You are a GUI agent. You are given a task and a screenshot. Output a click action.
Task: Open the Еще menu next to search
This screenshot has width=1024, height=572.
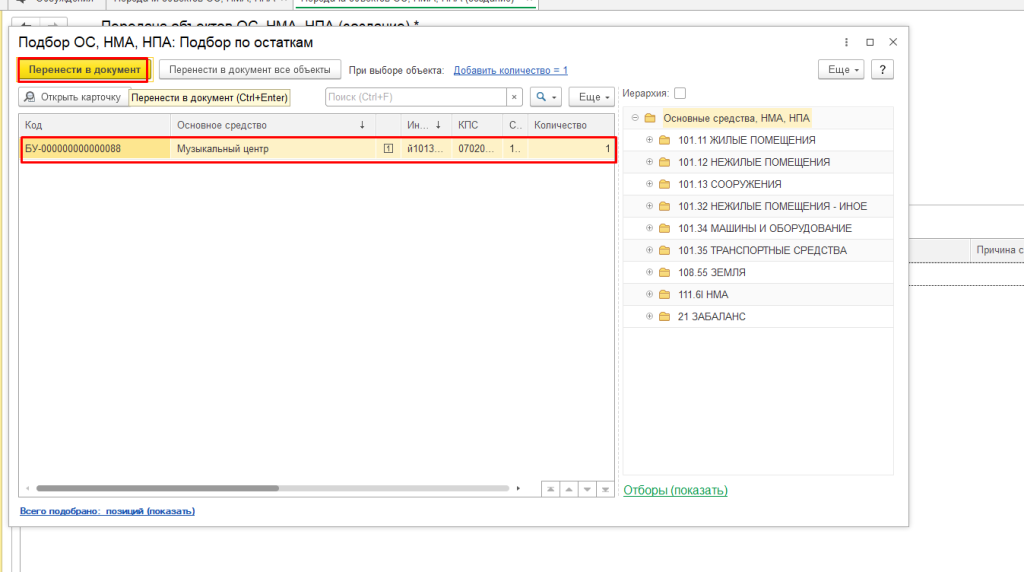(591, 97)
